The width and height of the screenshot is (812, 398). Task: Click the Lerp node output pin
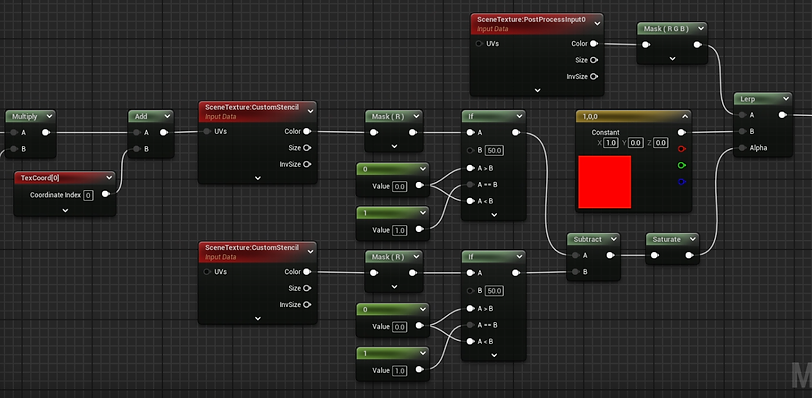(x=782, y=115)
